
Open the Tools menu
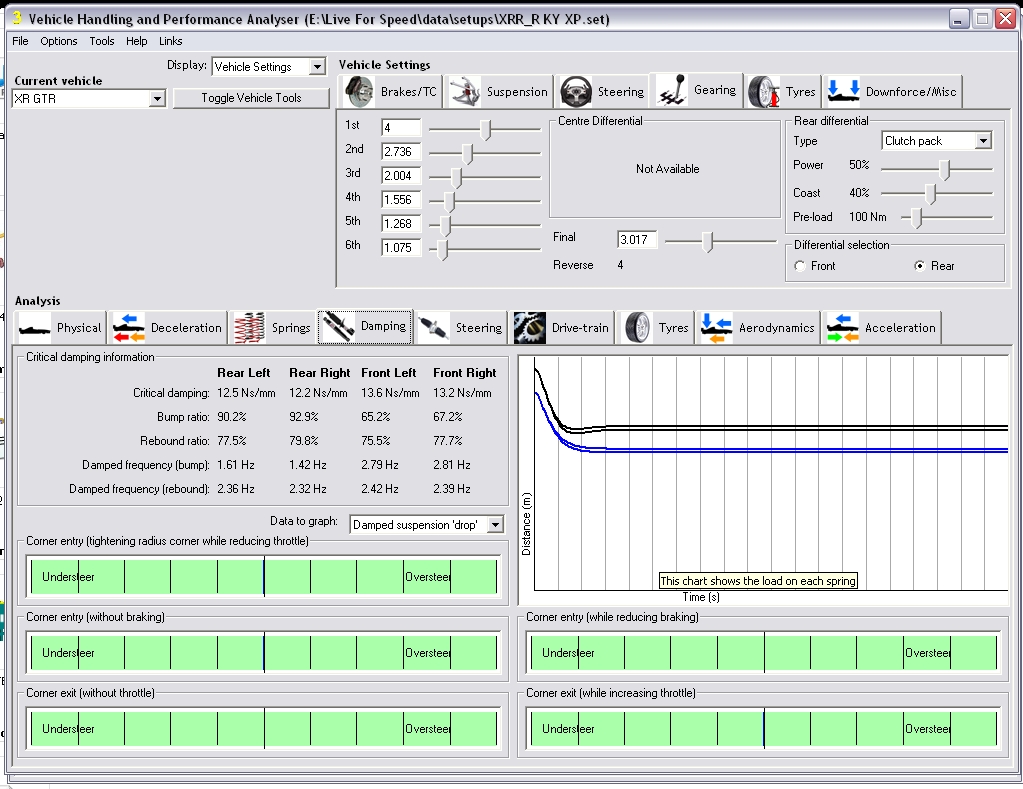click(x=102, y=41)
